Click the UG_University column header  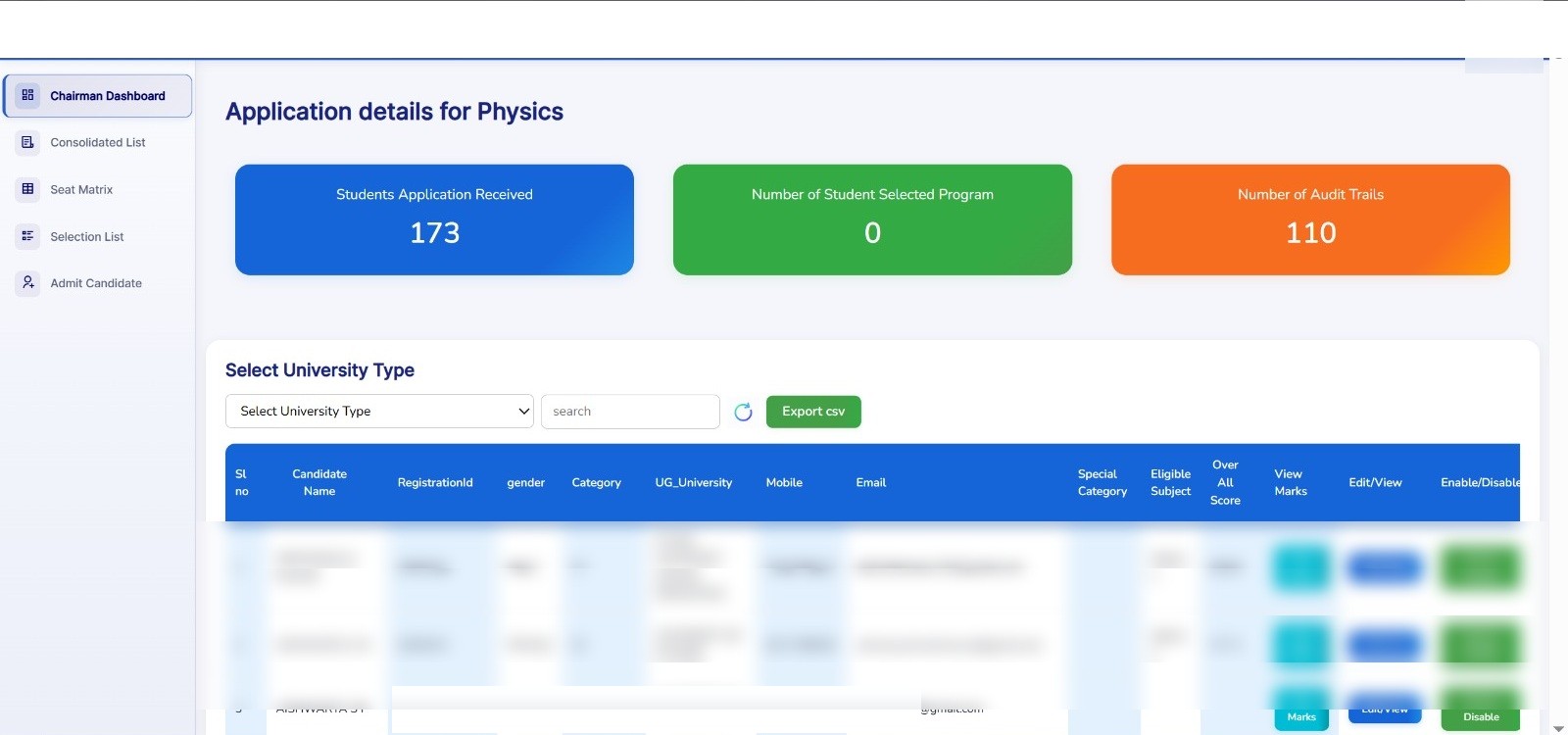tap(694, 483)
